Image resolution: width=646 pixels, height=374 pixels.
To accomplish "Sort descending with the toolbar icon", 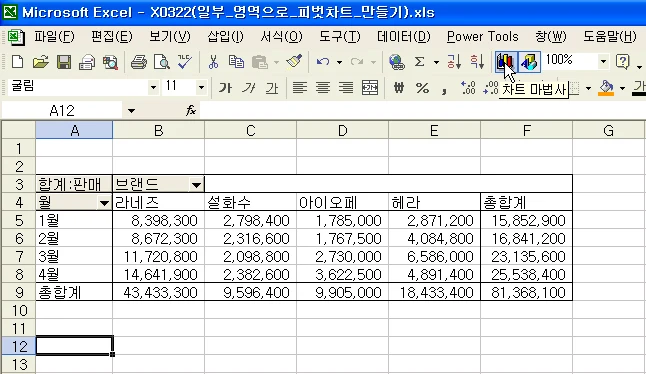I will tap(477, 62).
